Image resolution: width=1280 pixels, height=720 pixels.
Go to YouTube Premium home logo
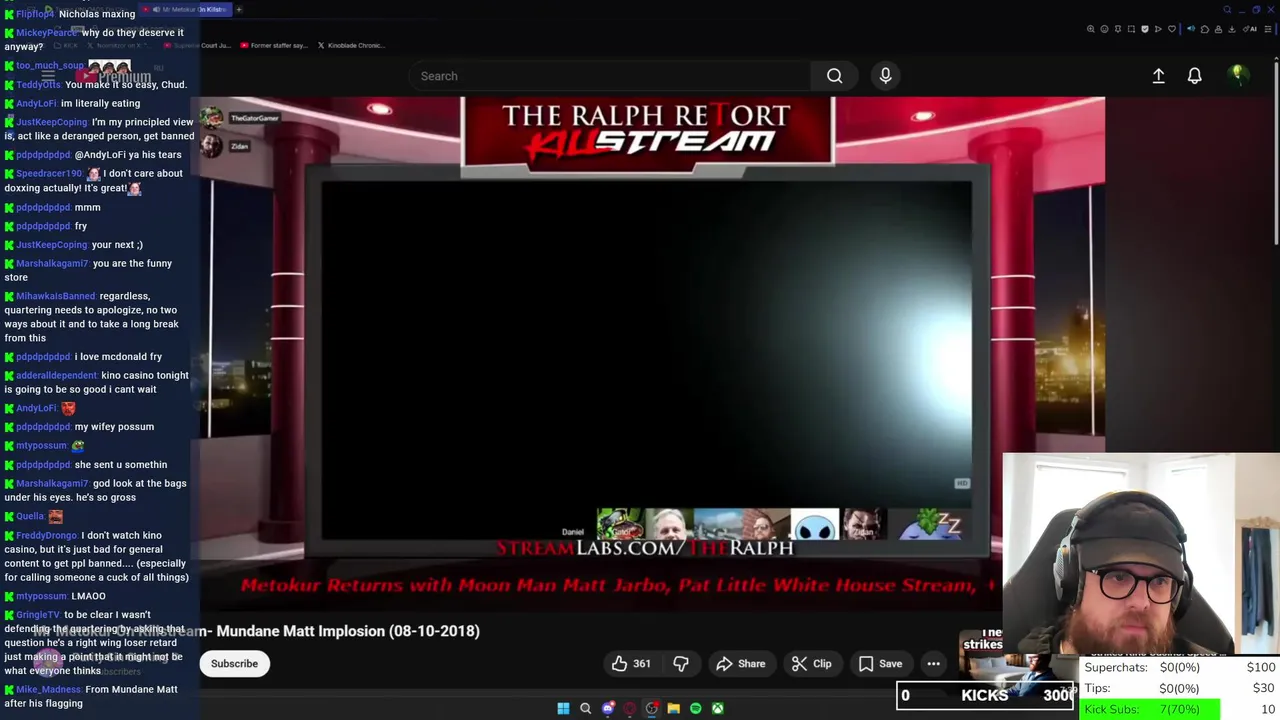(x=113, y=76)
